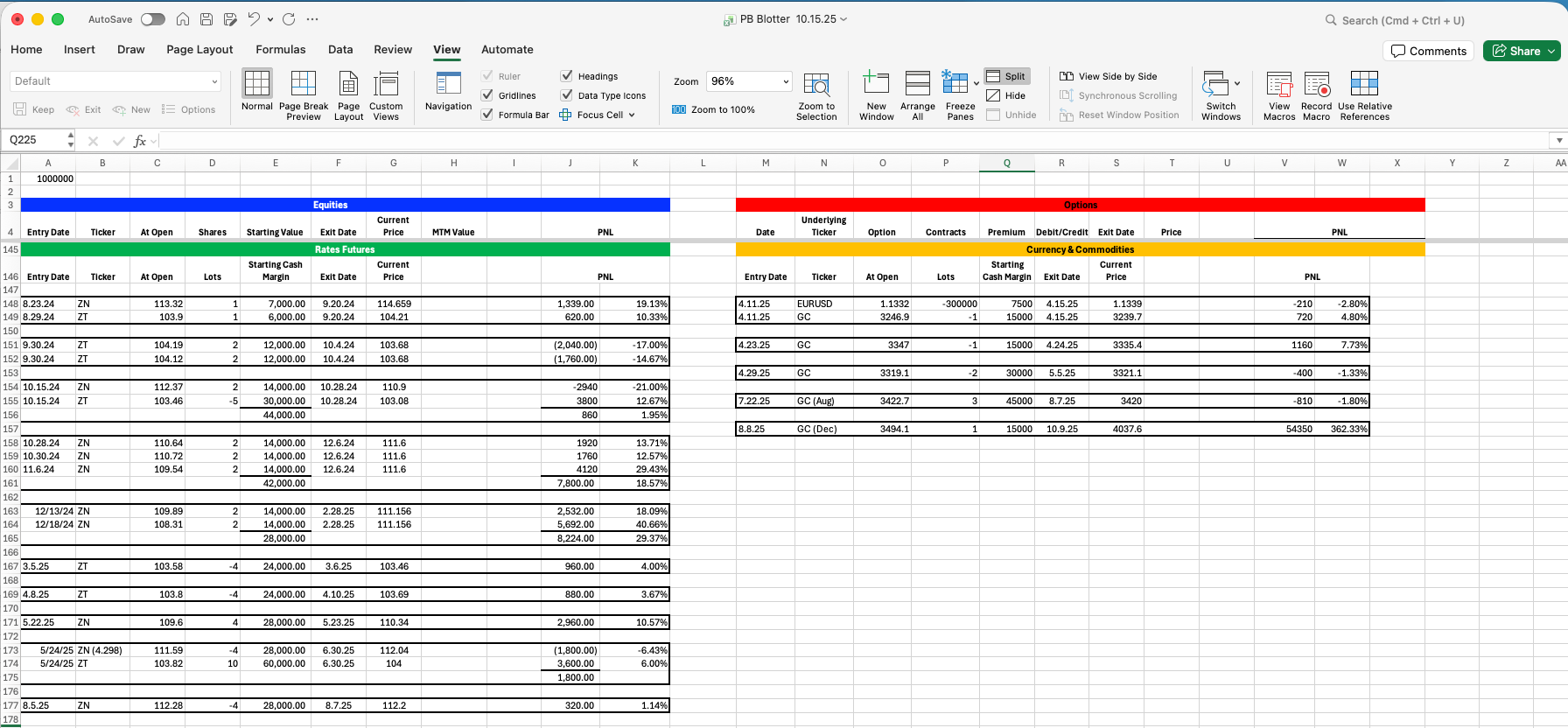Select column Q header
The height and width of the screenshot is (728, 1568).
1007,163
